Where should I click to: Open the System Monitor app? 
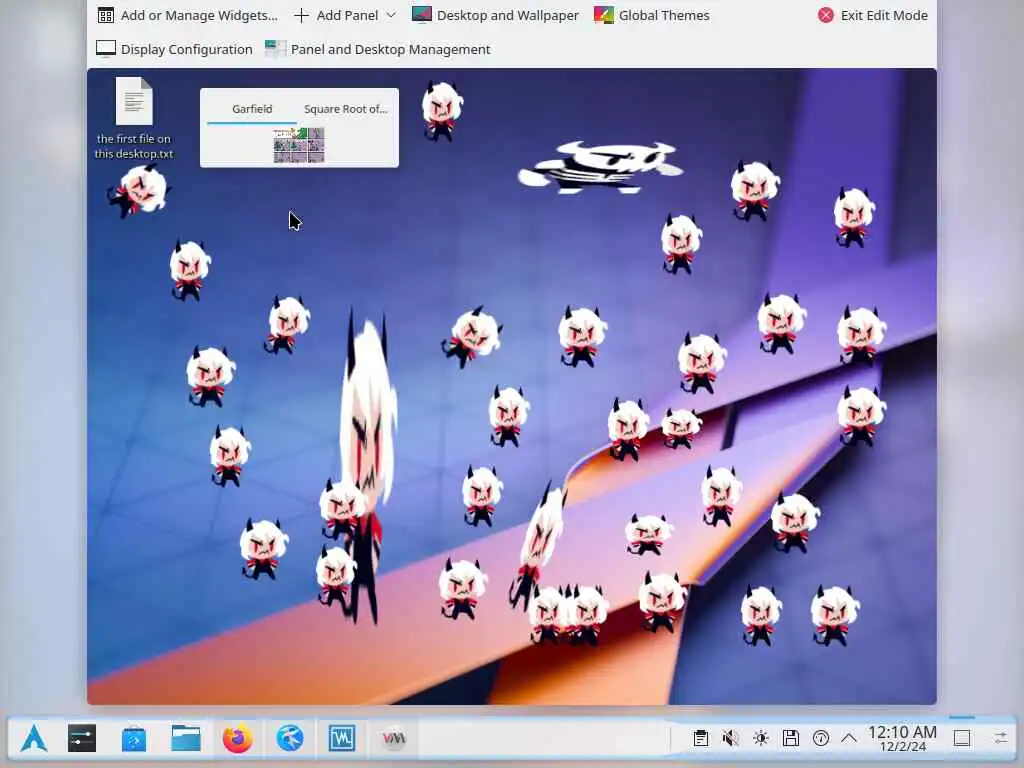pos(342,739)
